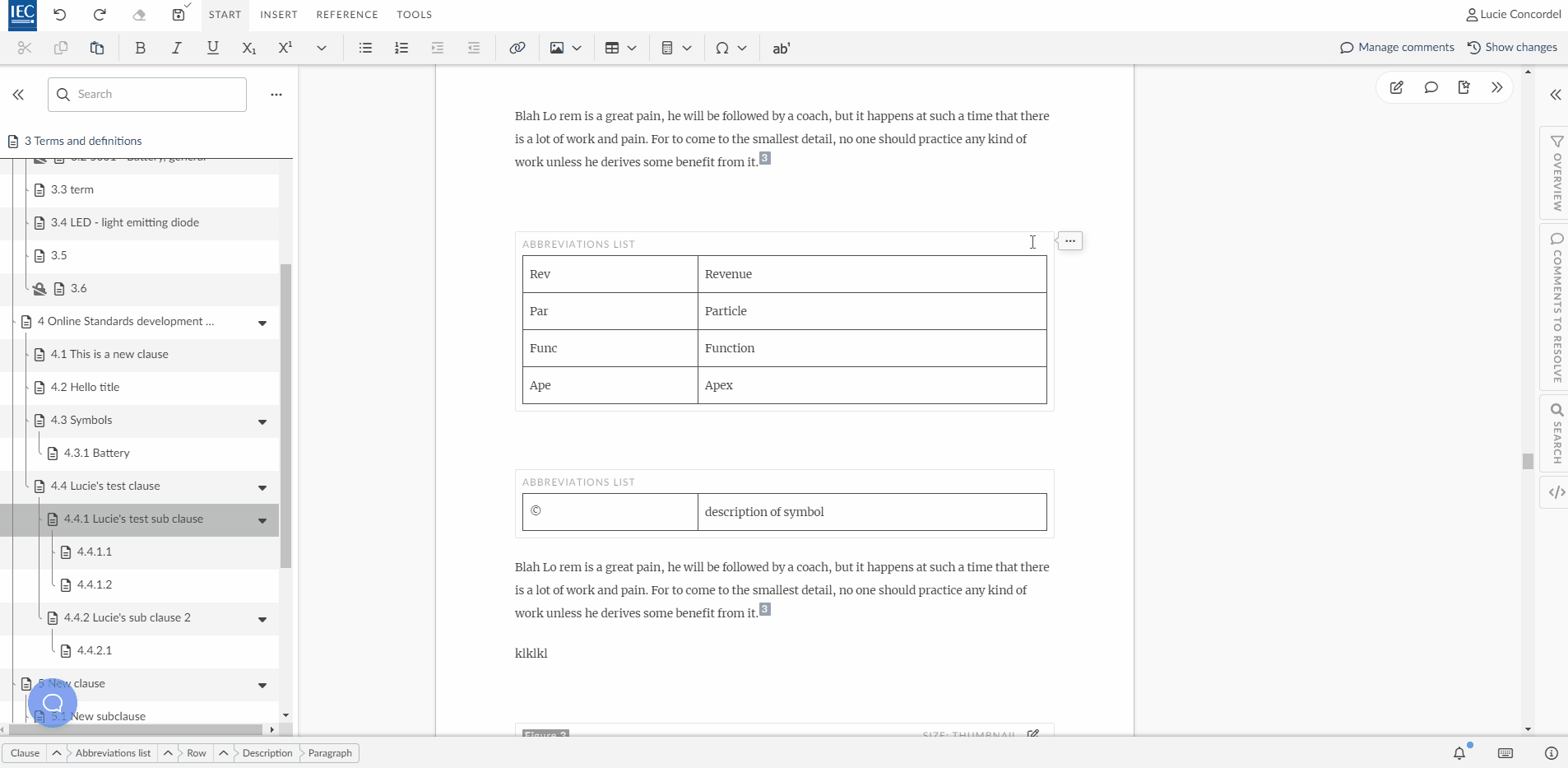Image resolution: width=1568 pixels, height=768 pixels.
Task: Expand the right sidebar panel
Action: pos(1556,95)
